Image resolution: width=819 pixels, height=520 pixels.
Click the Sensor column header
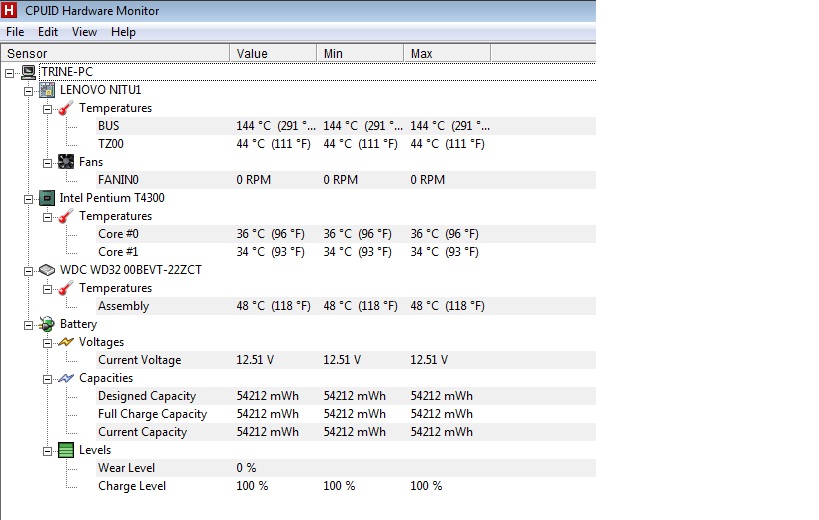(115, 54)
